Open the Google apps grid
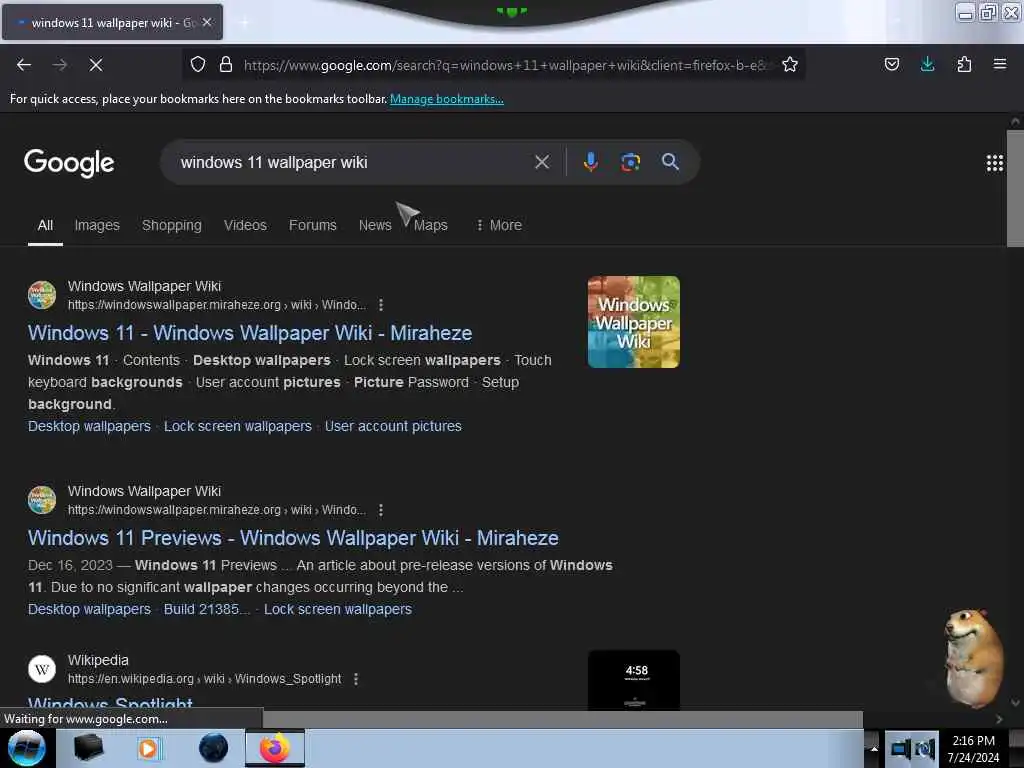 pos(995,163)
